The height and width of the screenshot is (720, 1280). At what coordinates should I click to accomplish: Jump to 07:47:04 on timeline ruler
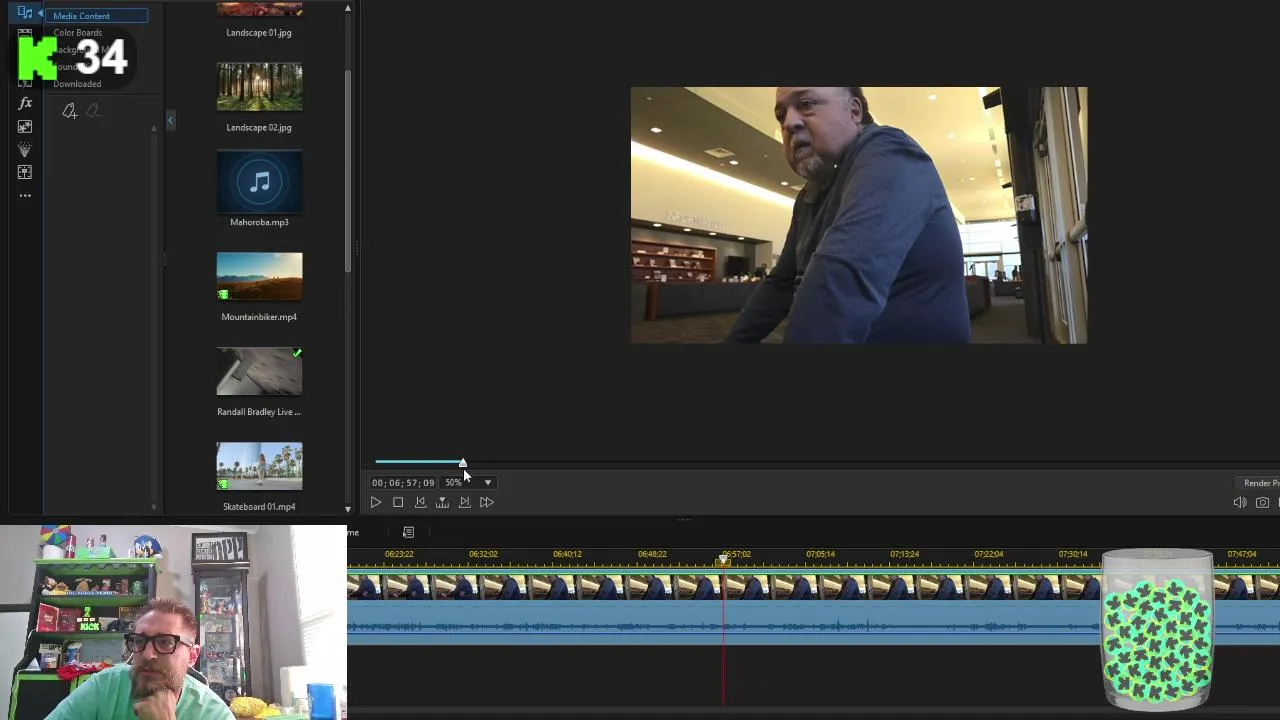(x=1242, y=554)
